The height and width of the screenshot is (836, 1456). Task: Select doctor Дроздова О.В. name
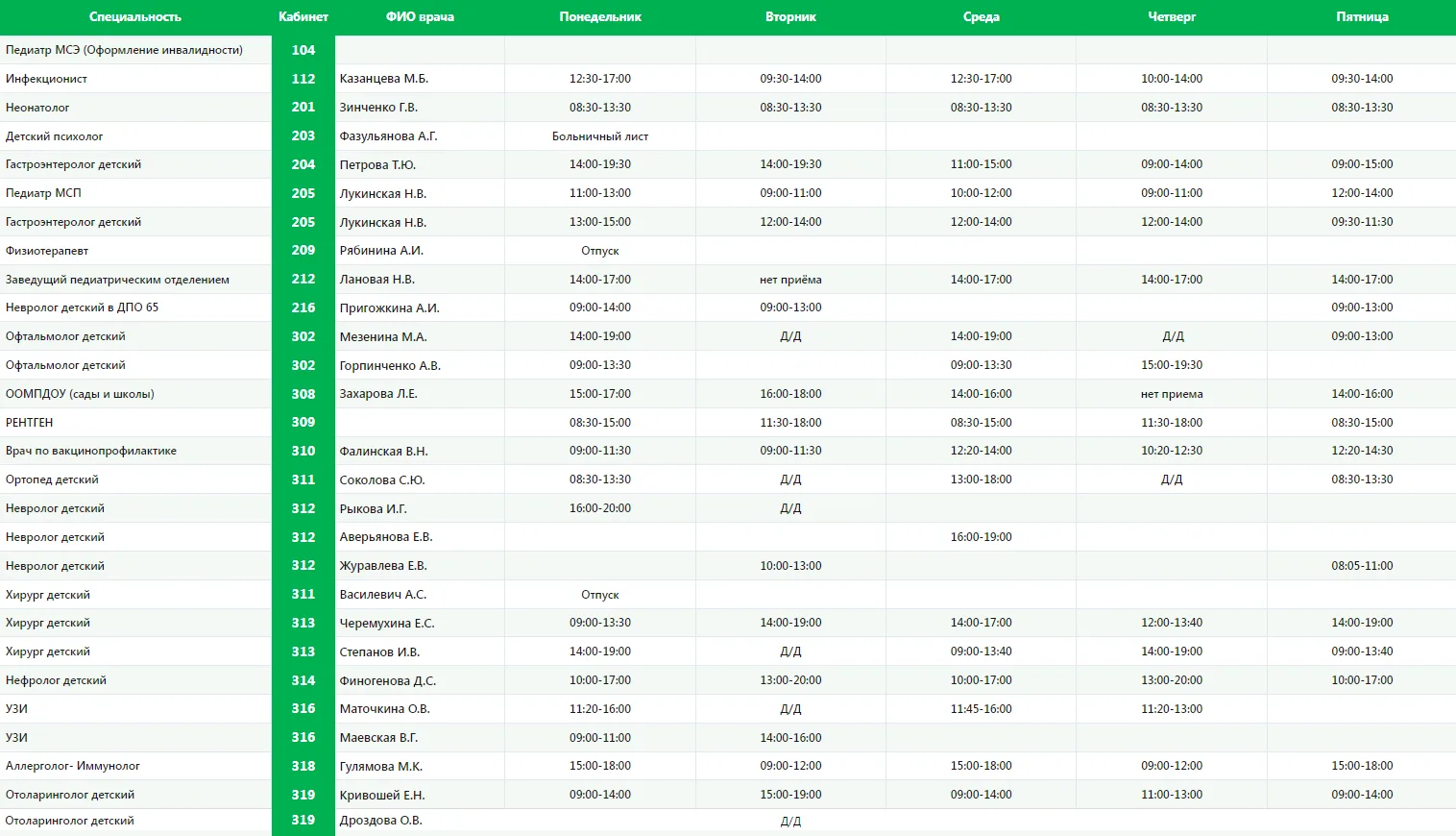point(380,821)
